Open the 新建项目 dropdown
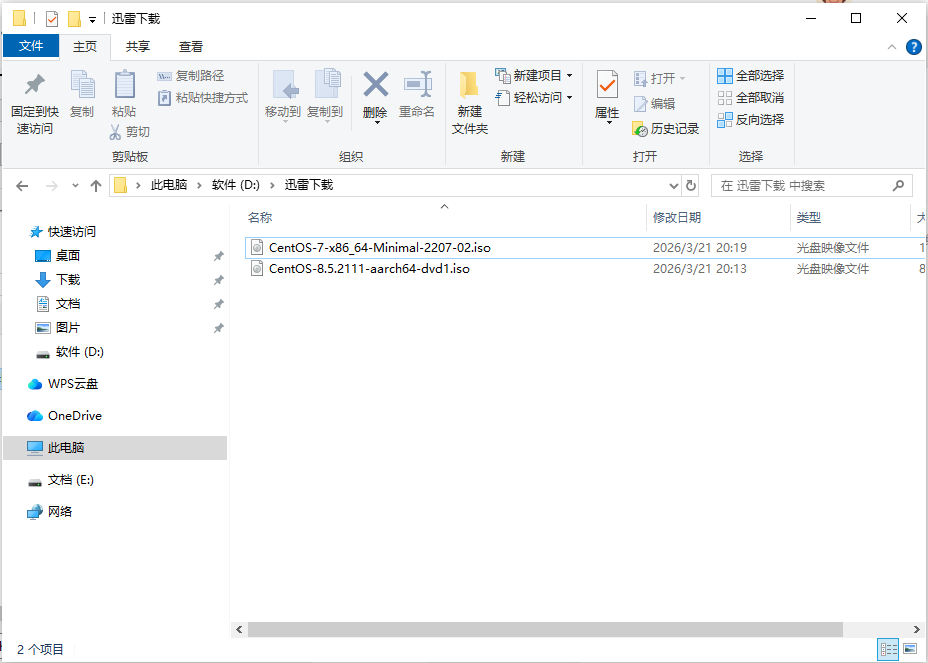The width and height of the screenshot is (928, 663). click(567, 76)
